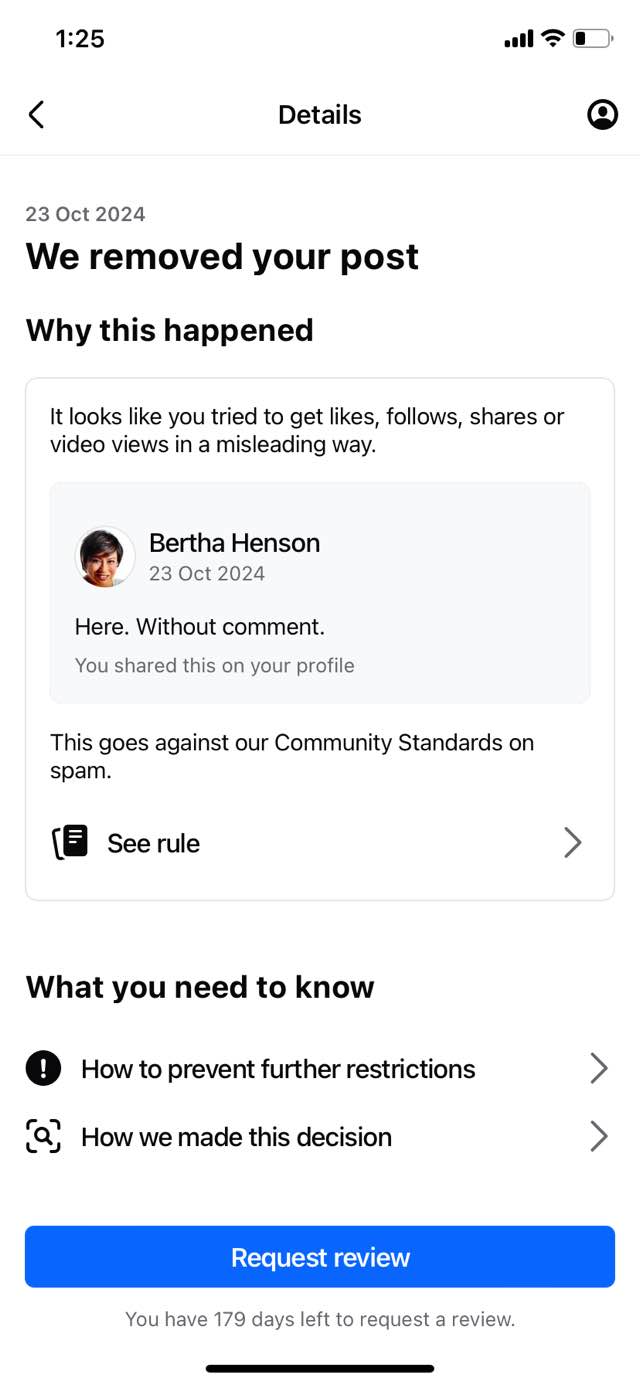640x1385 pixels.
Task: Tap the cellular signal bars icon
Action: point(519,39)
